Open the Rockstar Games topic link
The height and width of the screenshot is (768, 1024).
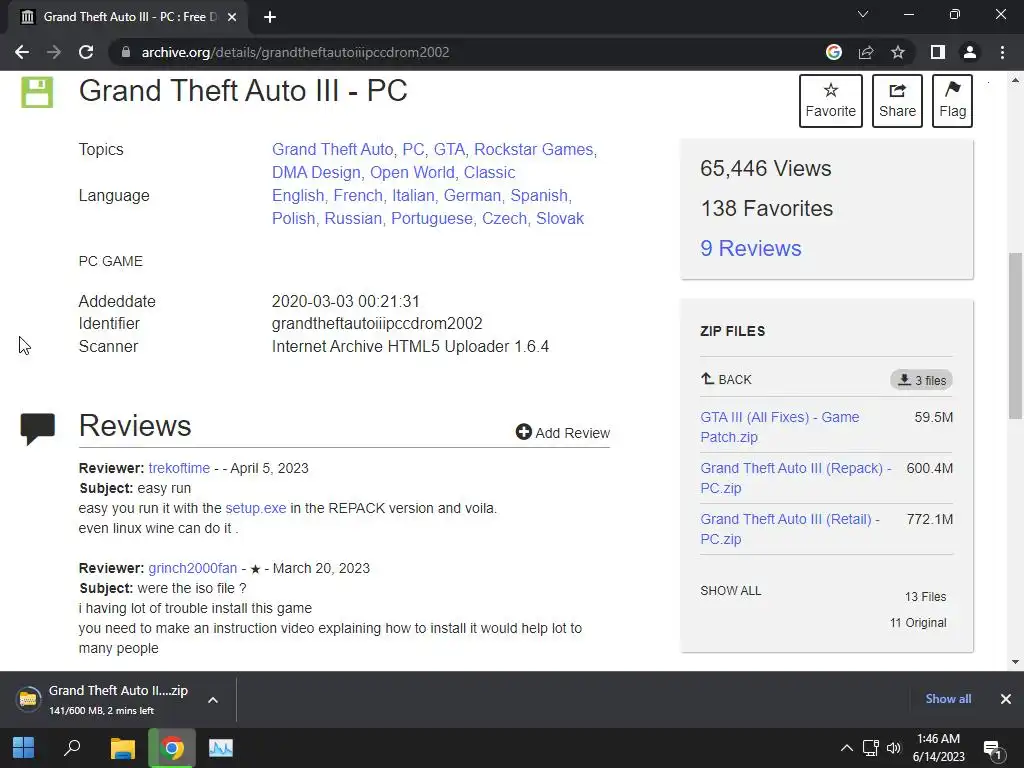534,150
